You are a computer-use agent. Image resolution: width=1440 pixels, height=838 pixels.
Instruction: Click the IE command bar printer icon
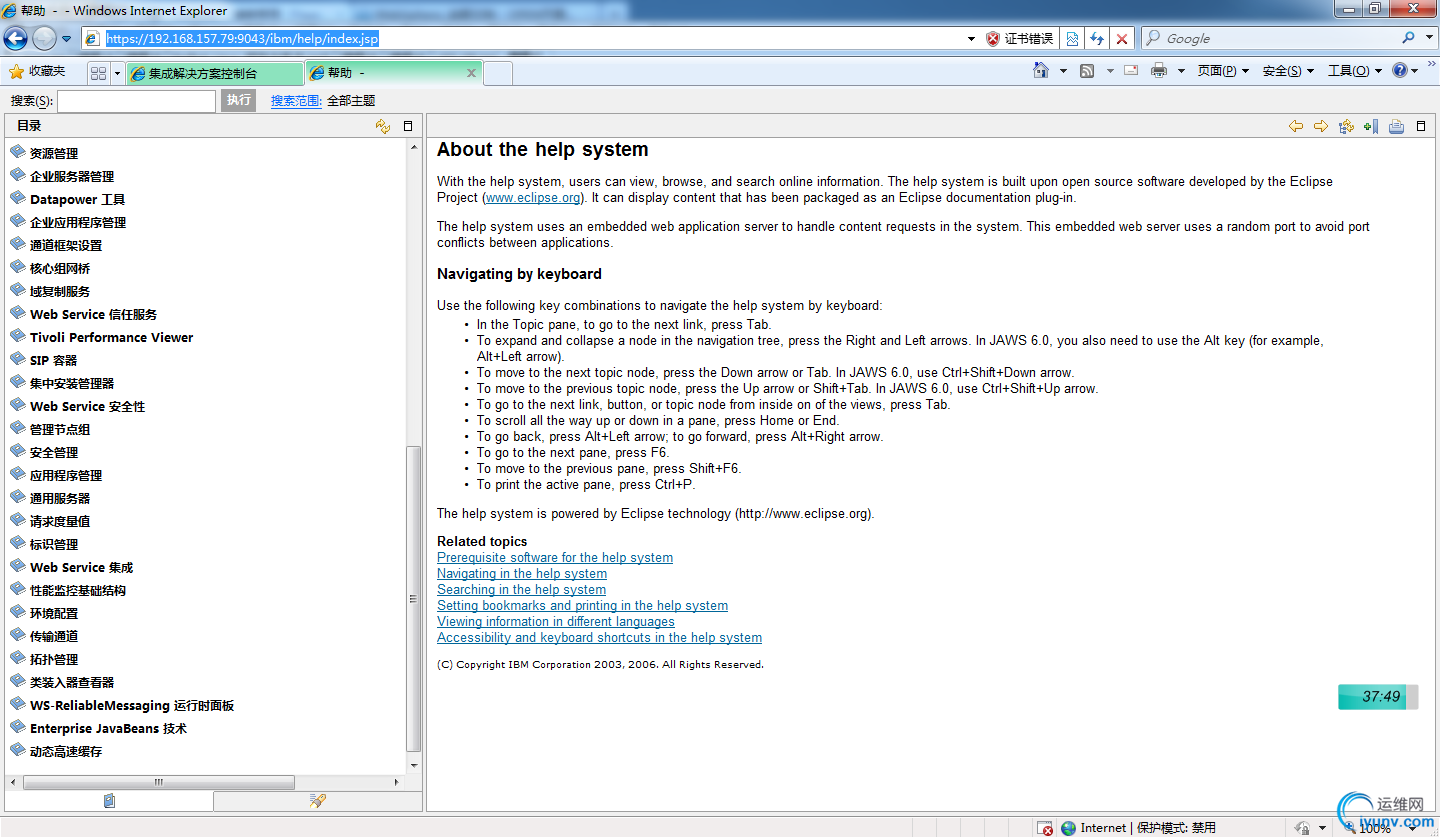1159,71
